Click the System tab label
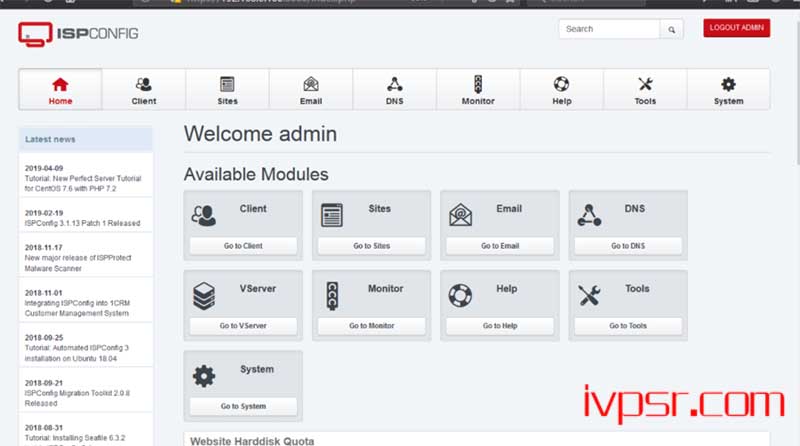Viewport: 800px width, 446px height. 729,101
